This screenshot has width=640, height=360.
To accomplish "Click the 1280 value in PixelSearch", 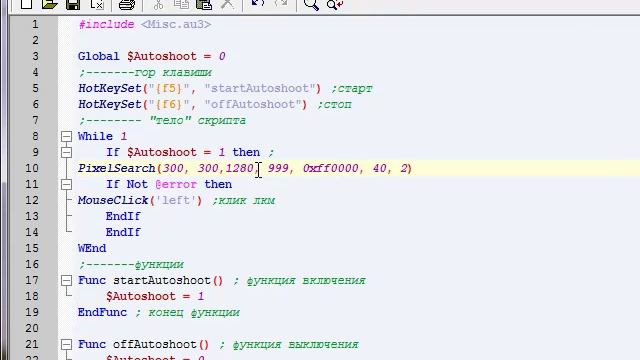I will [x=239, y=168].
